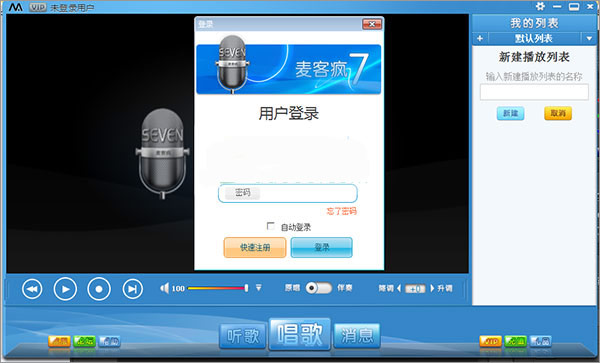Image resolution: width=600 pixels, height=363 pixels.
Task: Click the 快速注册 register button
Action: (255, 247)
